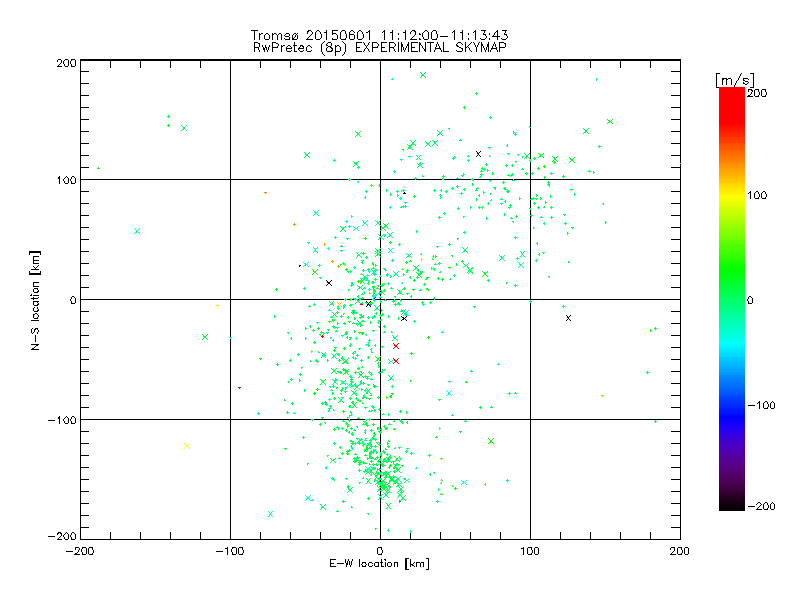Select the lone yellow X marker in the plot
Viewport: 800px width, 600px height.
click(x=187, y=446)
